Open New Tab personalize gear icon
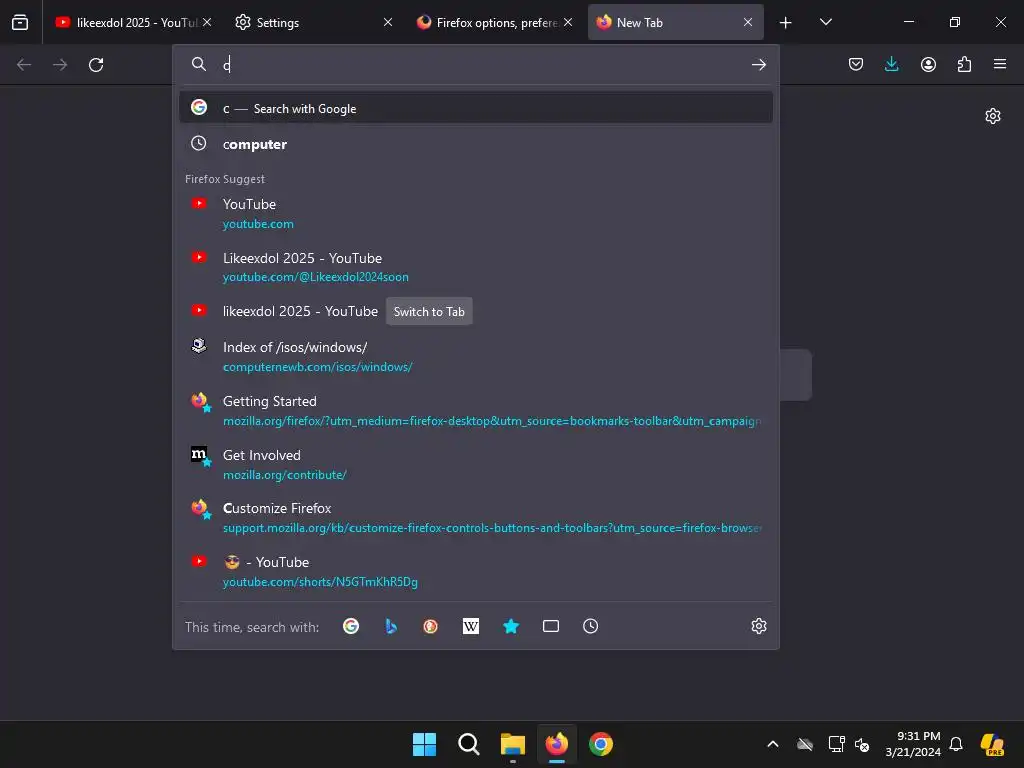Image resolution: width=1024 pixels, height=768 pixels. 993,116
